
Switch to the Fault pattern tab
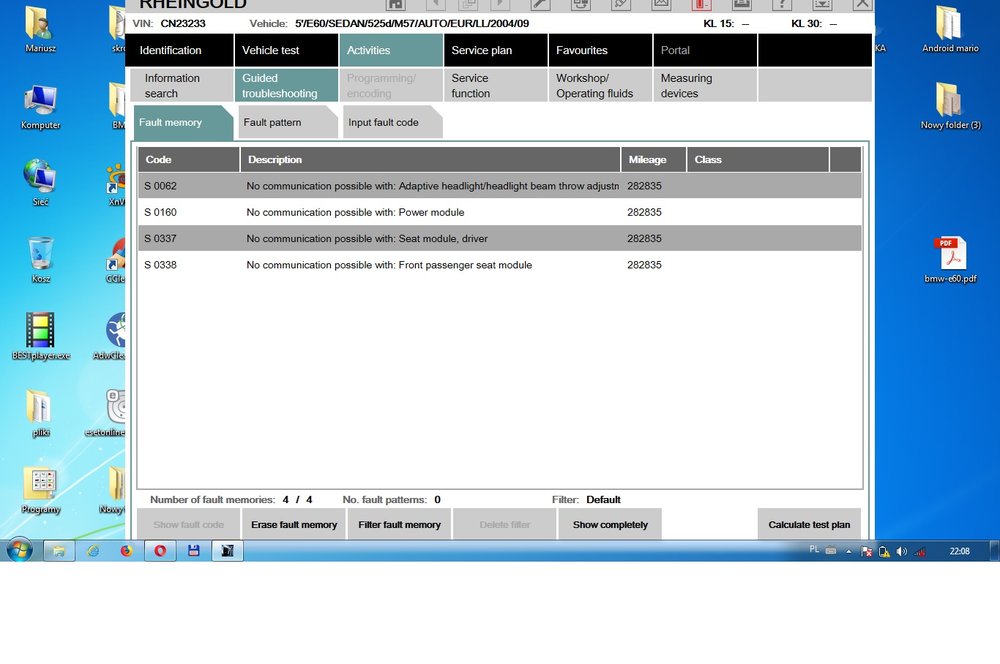point(287,121)
